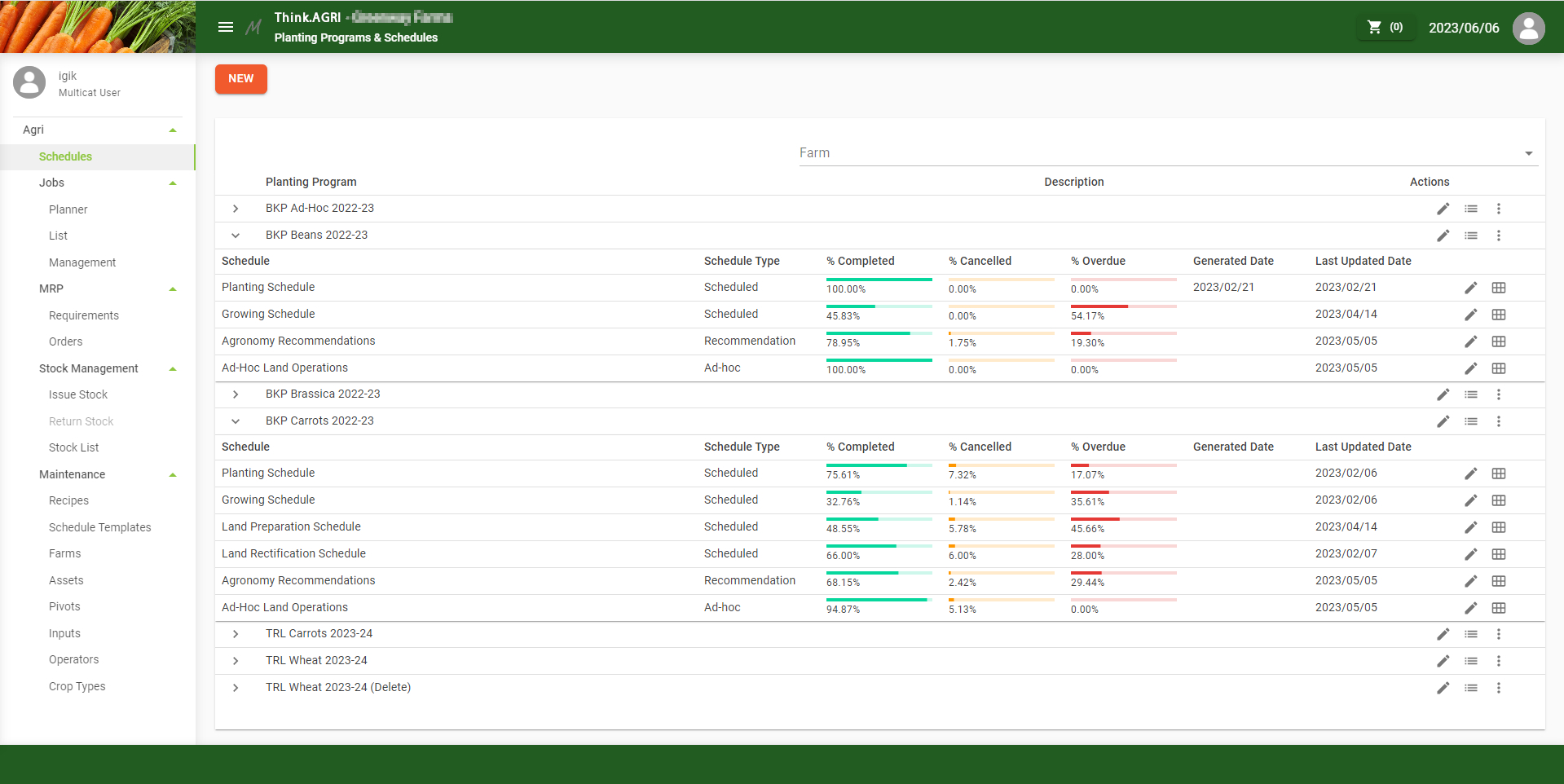This screenshot has width=1564, height=784.
Task: Open more options for BKP Brassica 2022-23
Action: point(1498,394)
